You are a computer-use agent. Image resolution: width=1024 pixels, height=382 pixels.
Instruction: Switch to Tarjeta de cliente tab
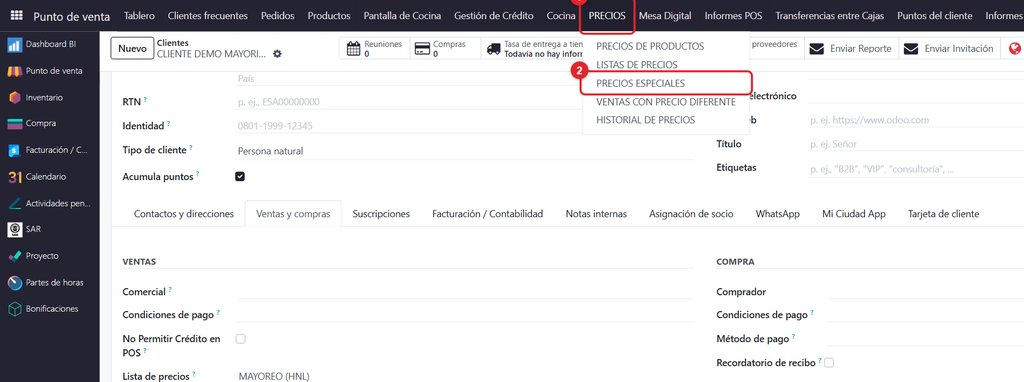click(943, 214)
